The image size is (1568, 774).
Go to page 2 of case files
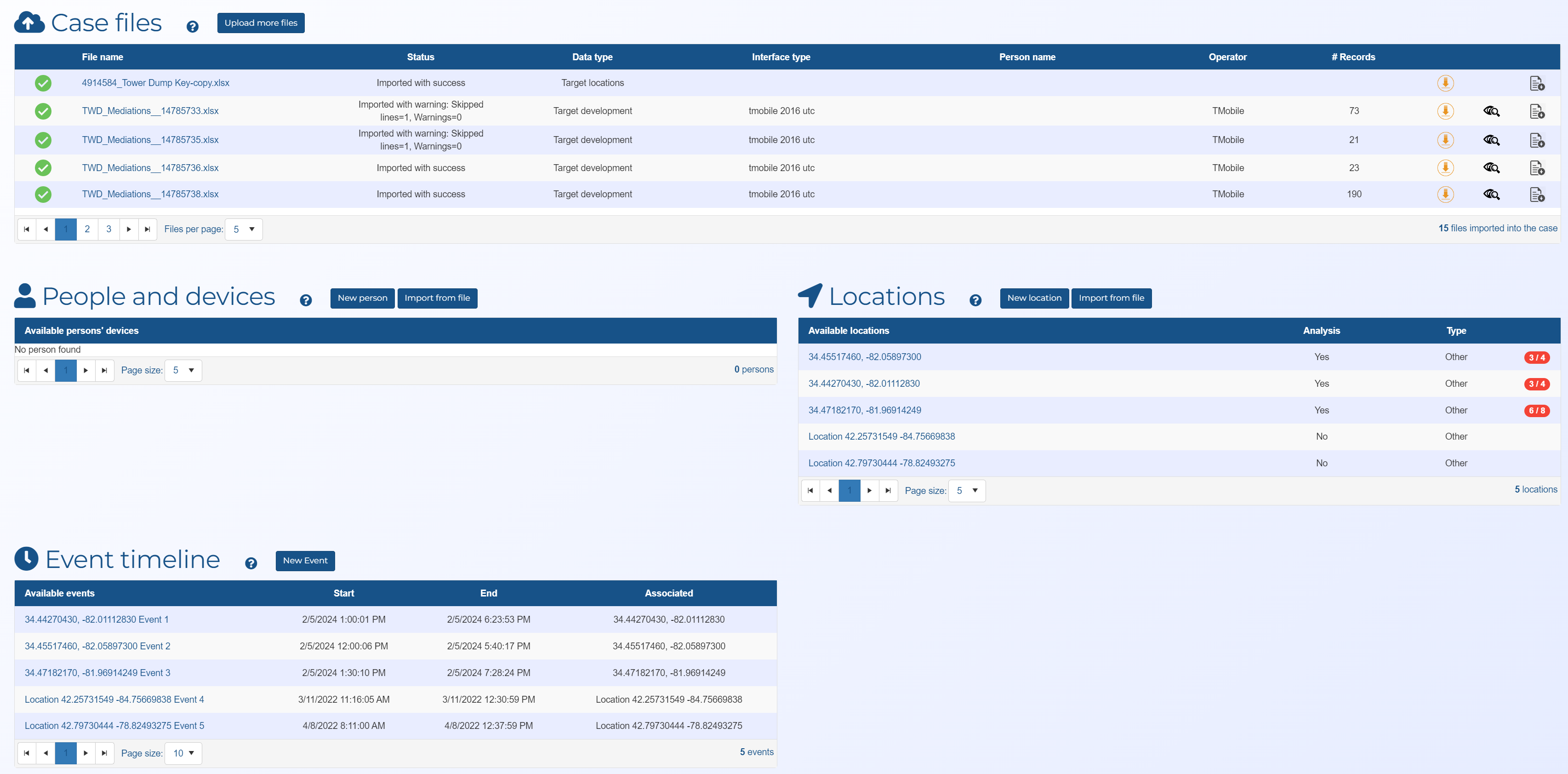click(87, 229)
